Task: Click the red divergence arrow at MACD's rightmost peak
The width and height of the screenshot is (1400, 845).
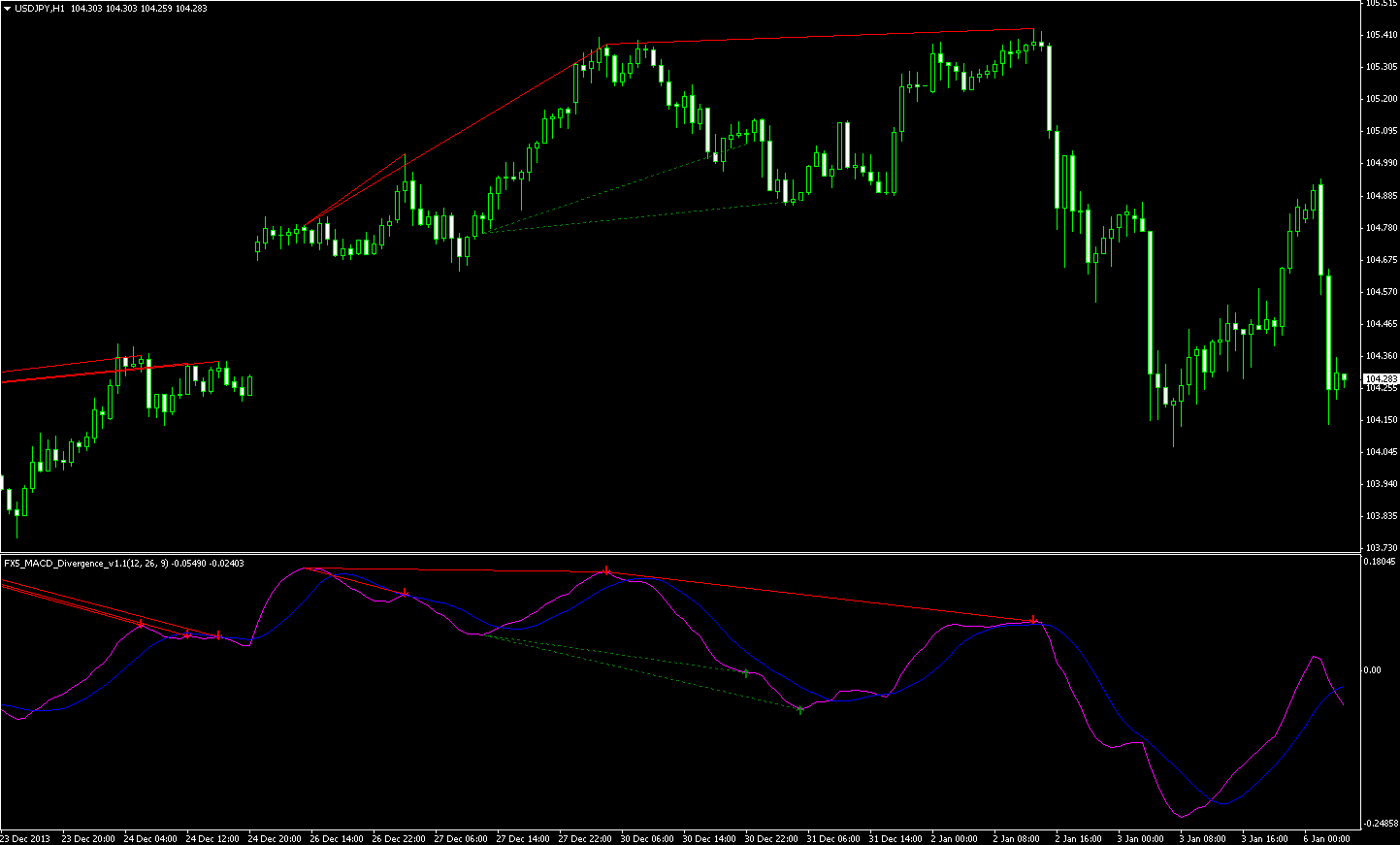Action: pos(1034,619)
